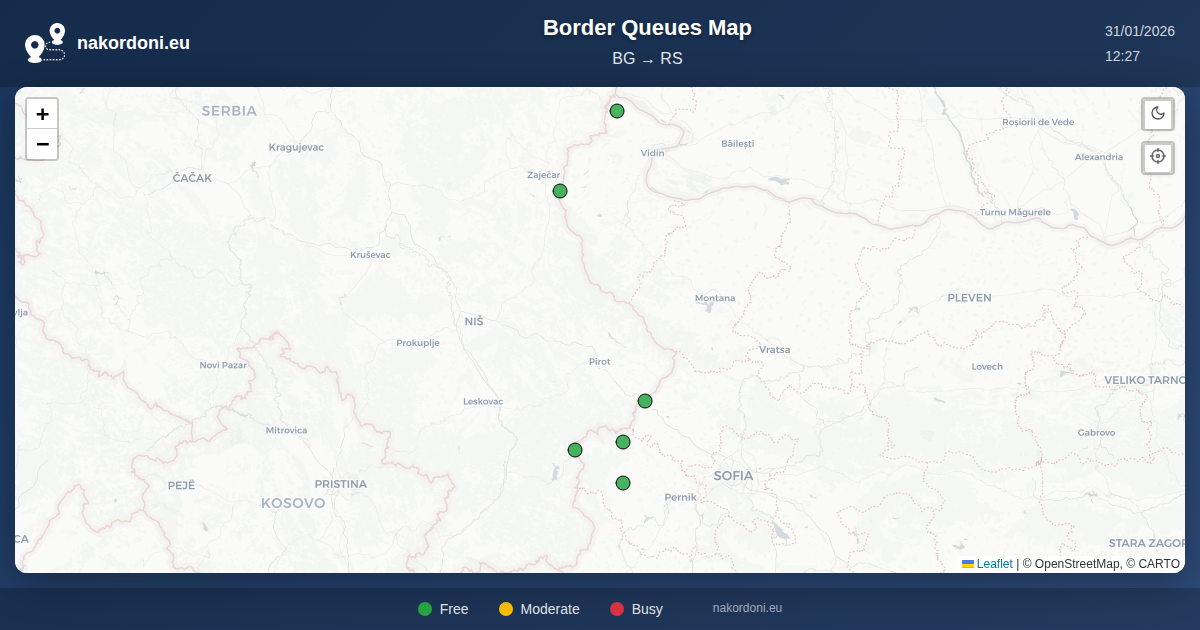This screenshot has width=1200, height=630.
Task: Click the green Free legend dot
Action: (425, 609)
